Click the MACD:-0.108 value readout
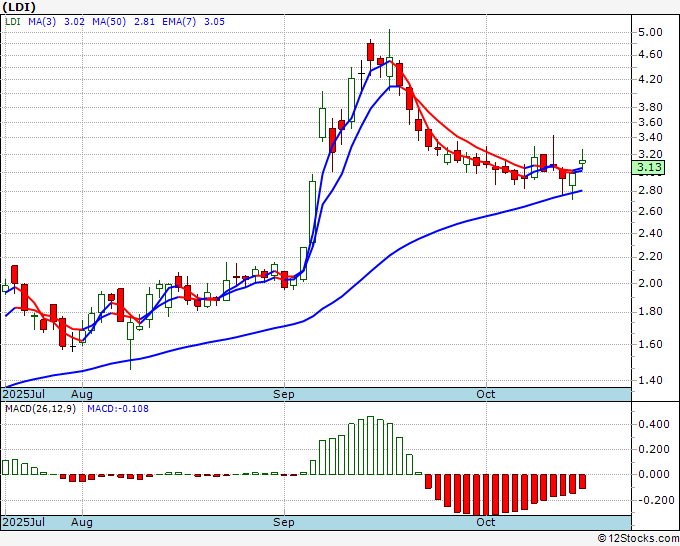Image resolution: width=680 pixels, height=546 pixels. point(118,409)
